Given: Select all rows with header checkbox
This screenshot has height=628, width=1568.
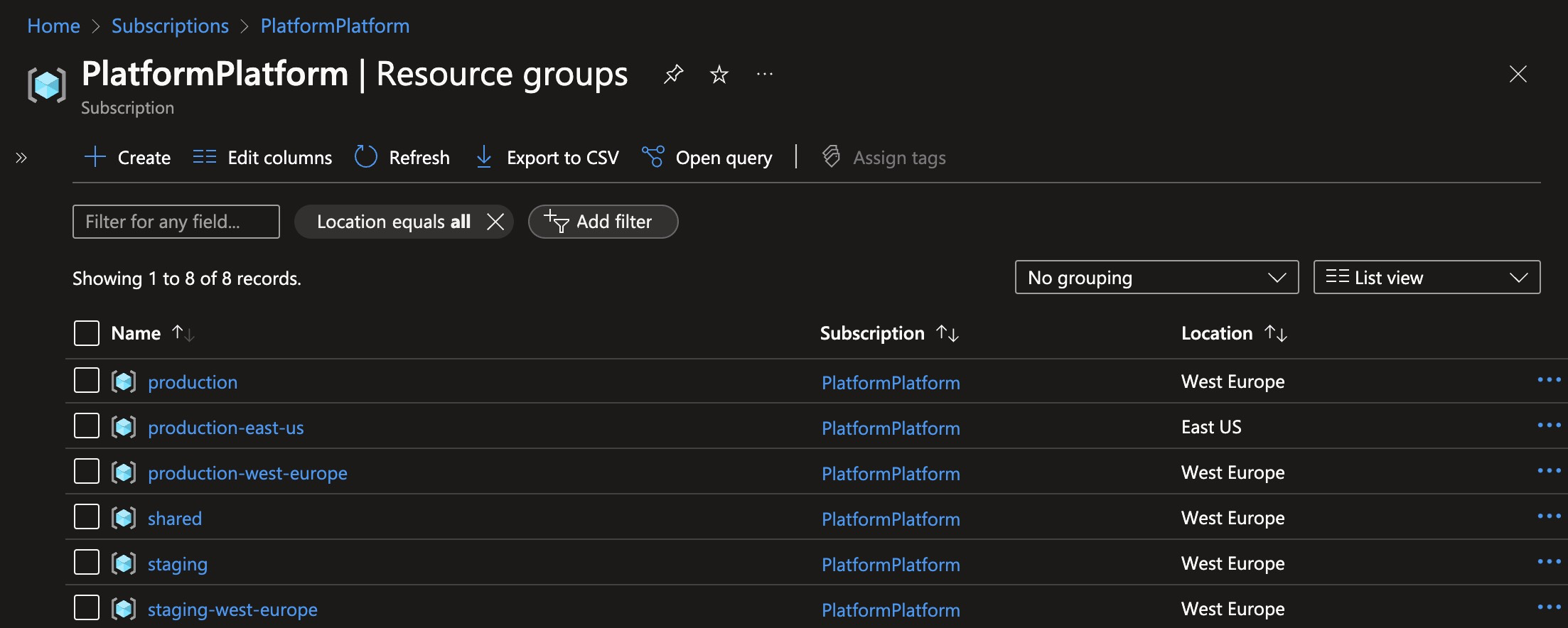Looking at the screenshot, I should [x=87, y=332].
